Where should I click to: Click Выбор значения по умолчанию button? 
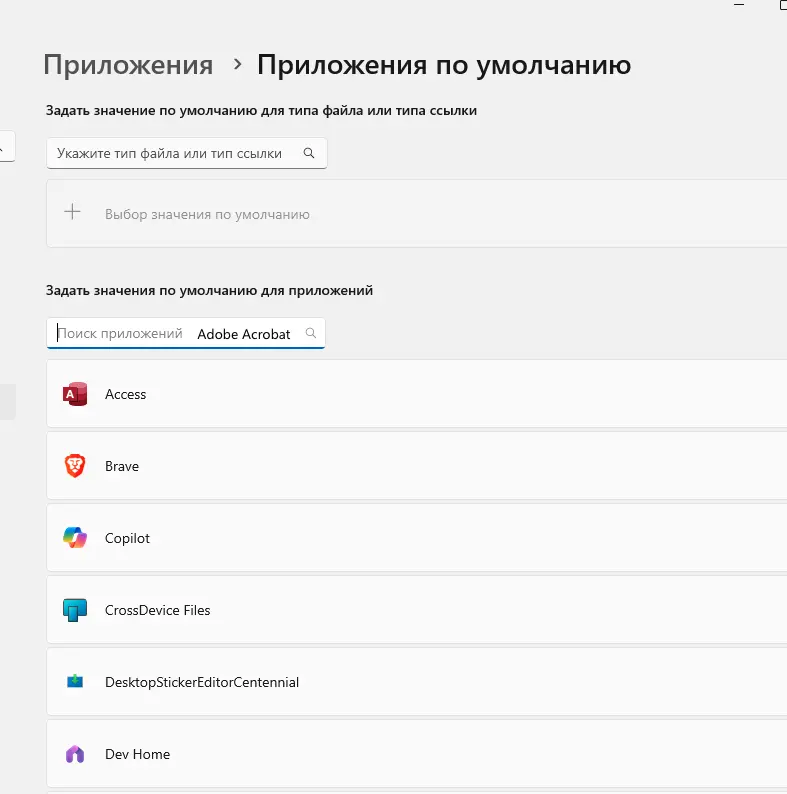416,214
